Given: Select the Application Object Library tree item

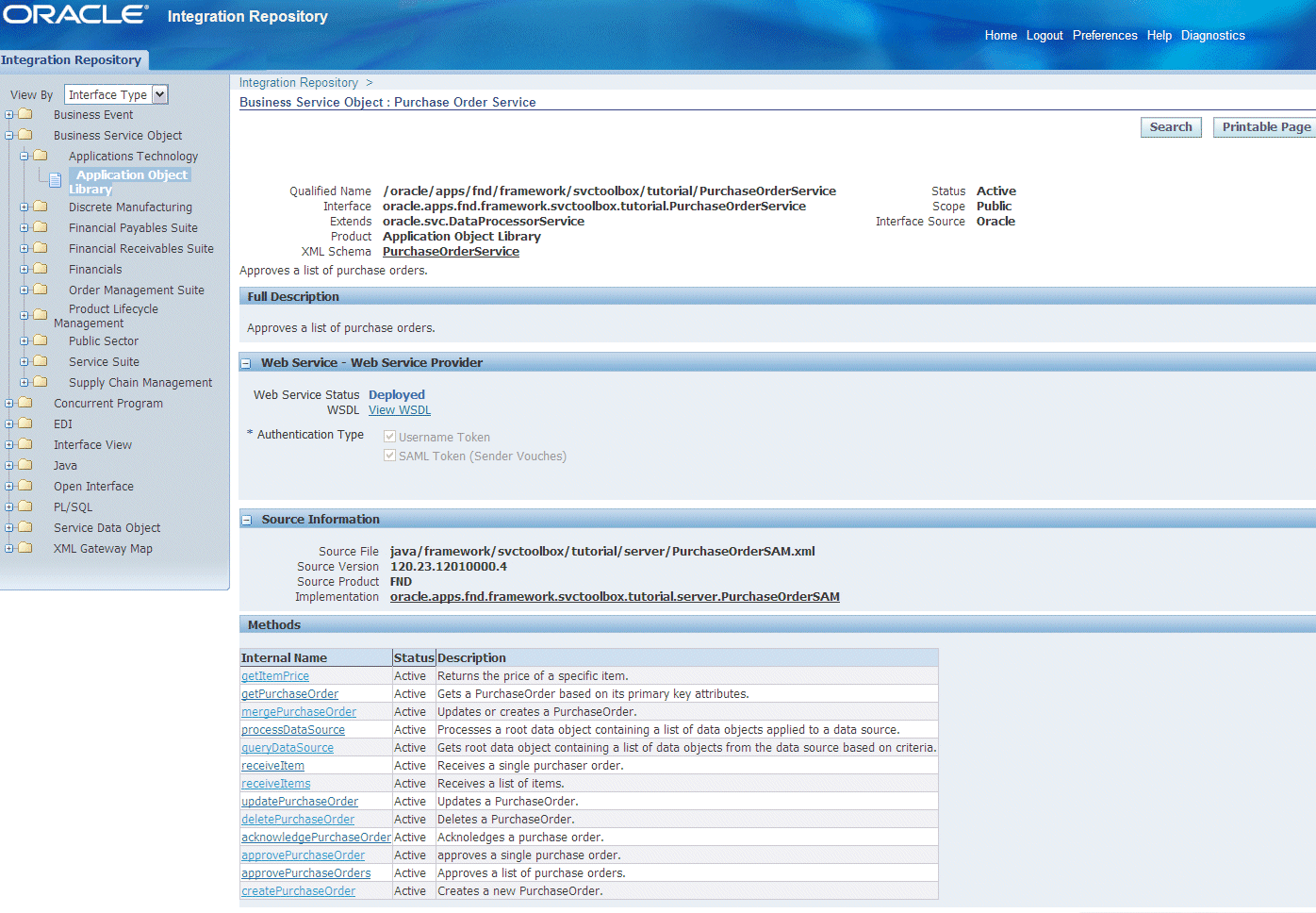Looking at the screenshot, I should coord(130,182).
